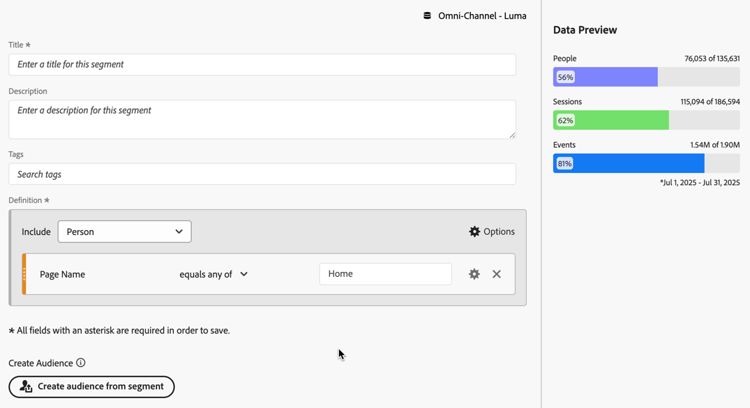Select the Page Name dimension label
750x408 pixels.
pyautogui.click(x=62, y=274)
